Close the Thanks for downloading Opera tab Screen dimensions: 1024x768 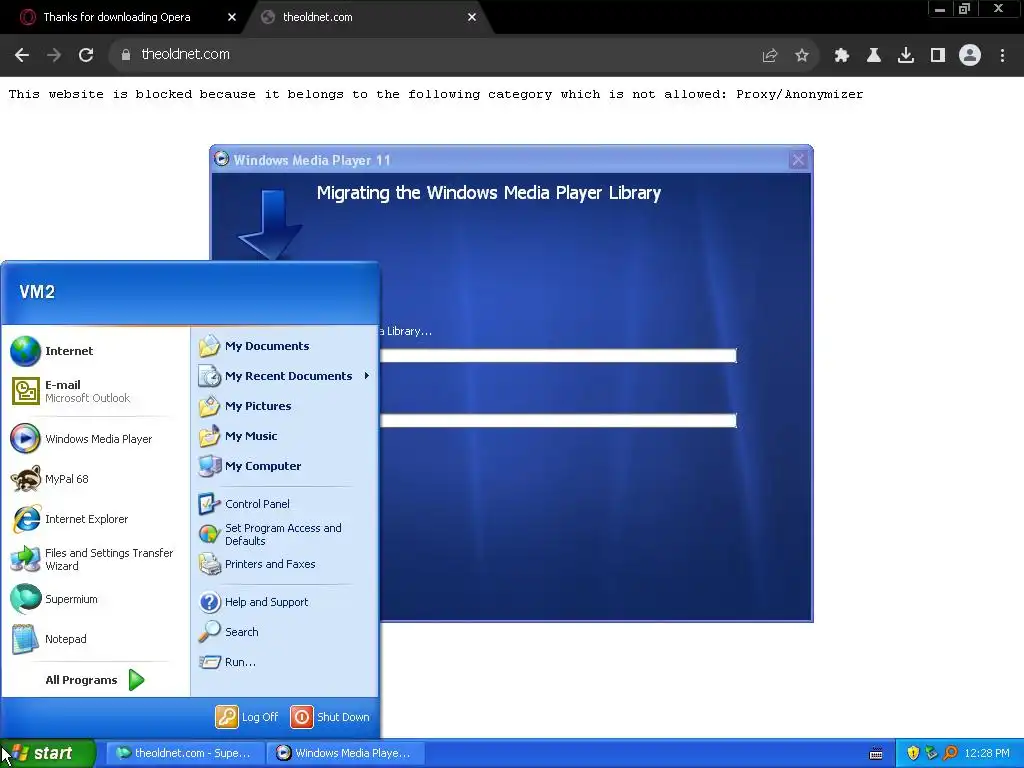(232, 17)
